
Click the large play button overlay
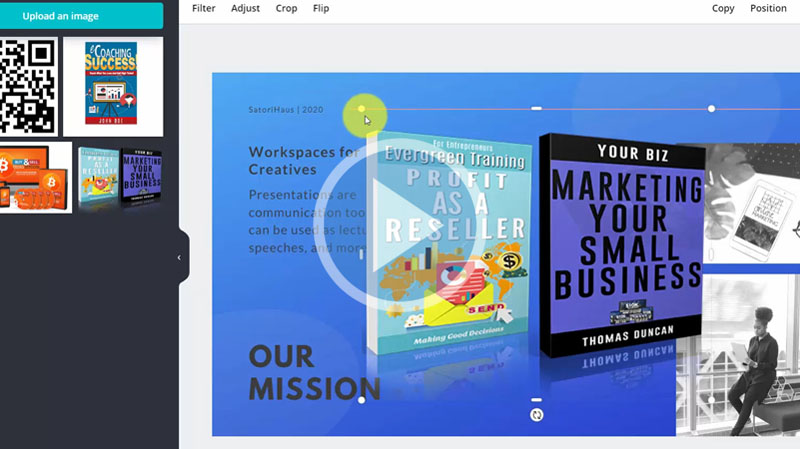(393, 226)
